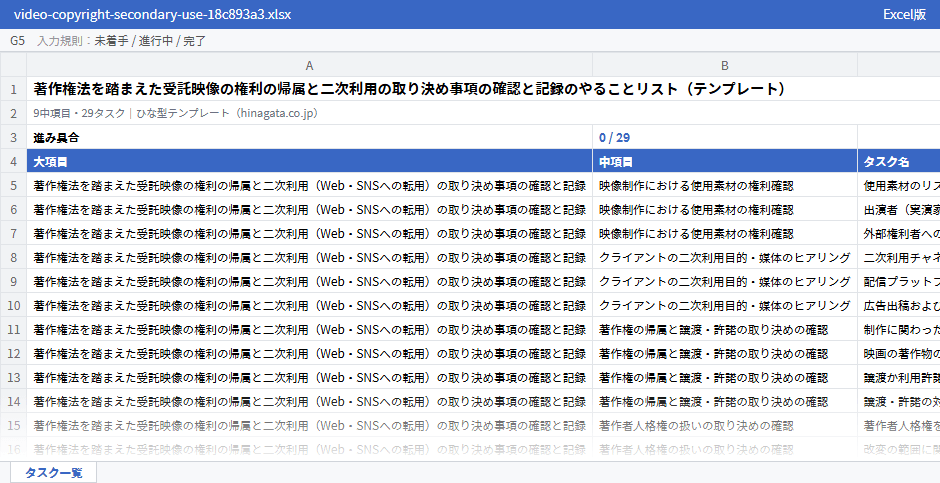Select cell B6 映像制作における使用素材の権利確認

point(725,209)
